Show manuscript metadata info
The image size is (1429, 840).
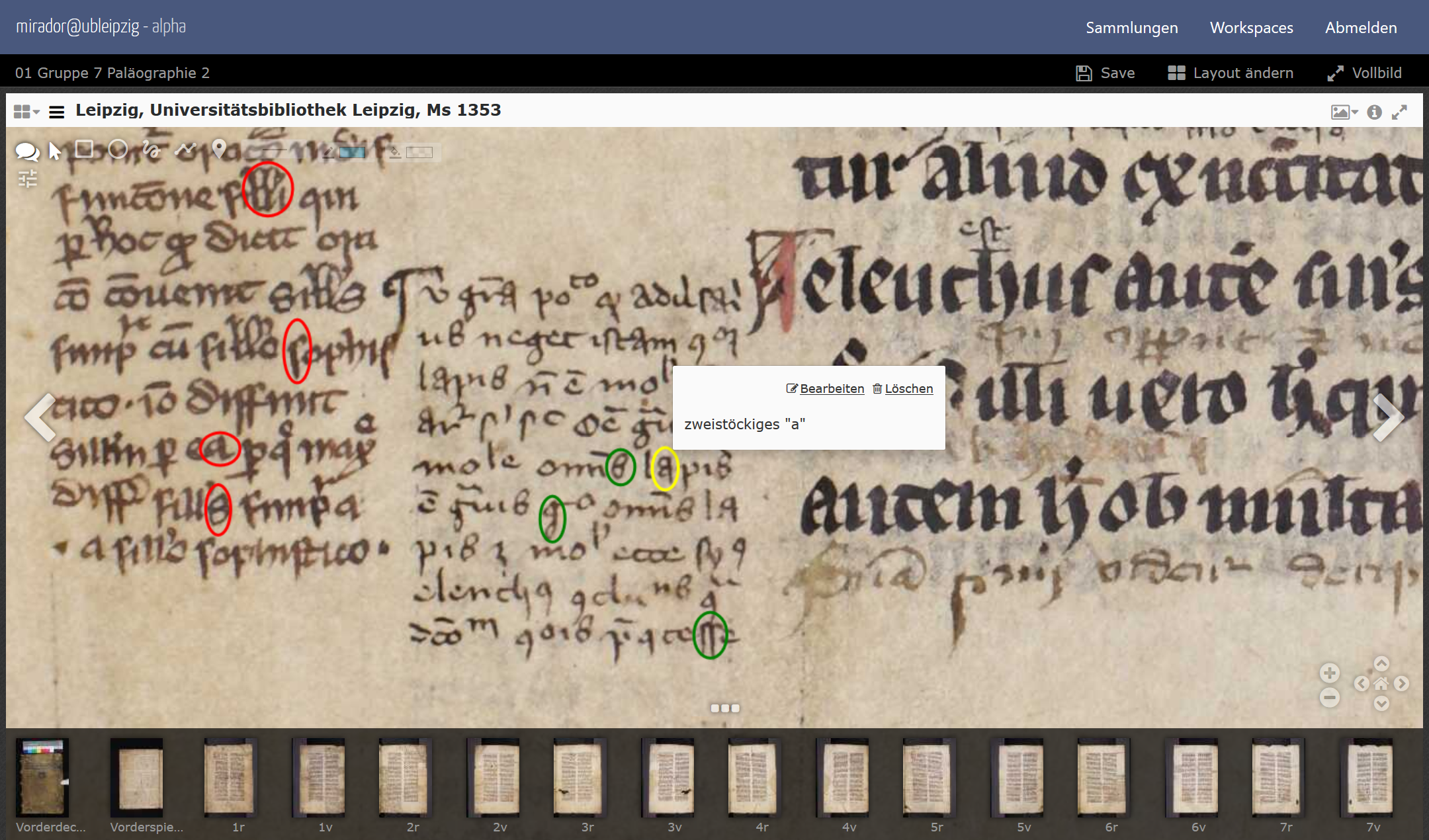pyautogui.click(x=1374, y=112)
